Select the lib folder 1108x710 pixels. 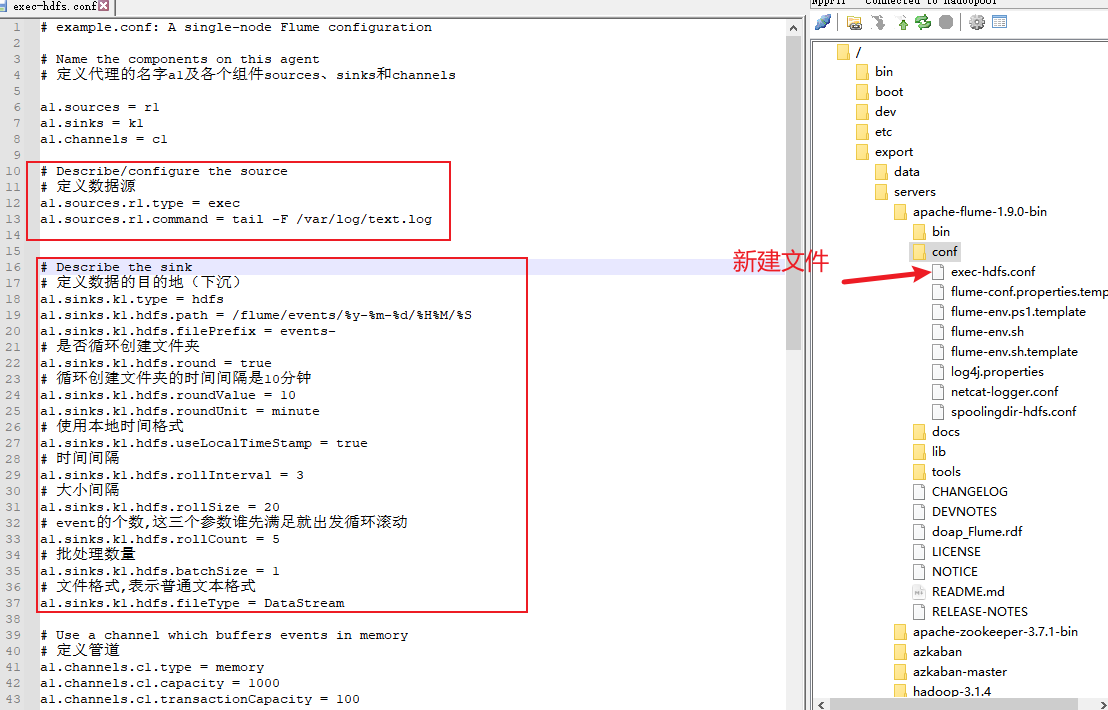coord(938,452)
